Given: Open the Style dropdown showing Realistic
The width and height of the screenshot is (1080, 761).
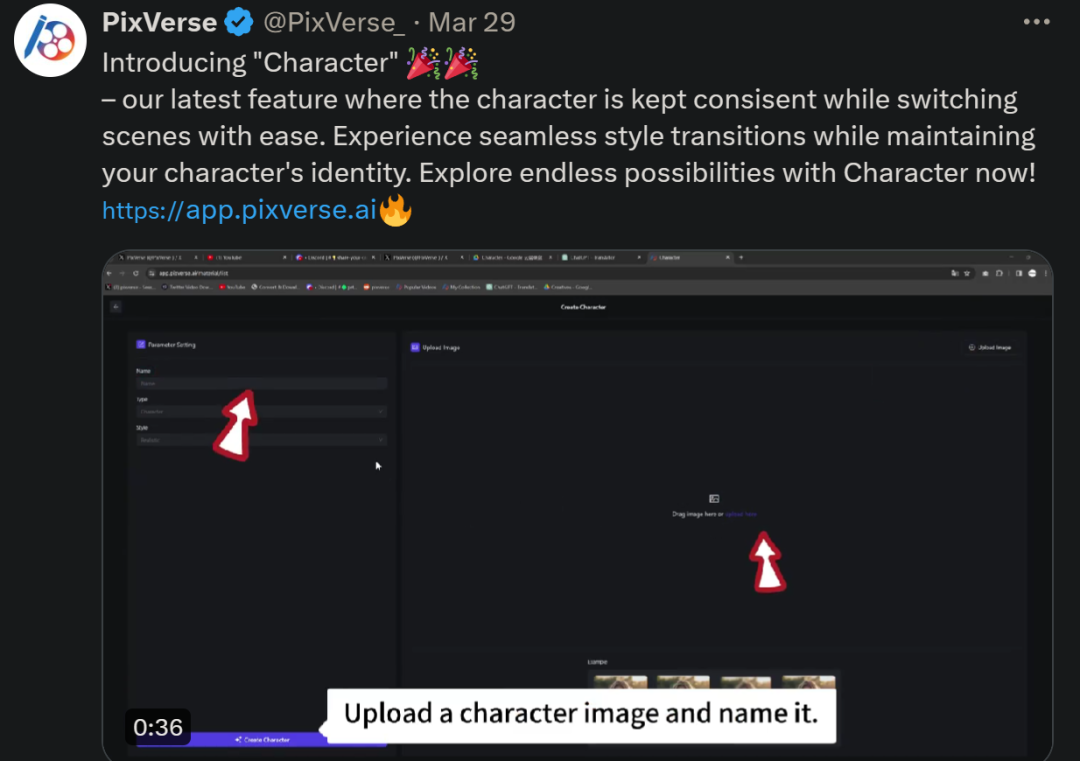Looking at the screenshot, I should coord(260,440).
